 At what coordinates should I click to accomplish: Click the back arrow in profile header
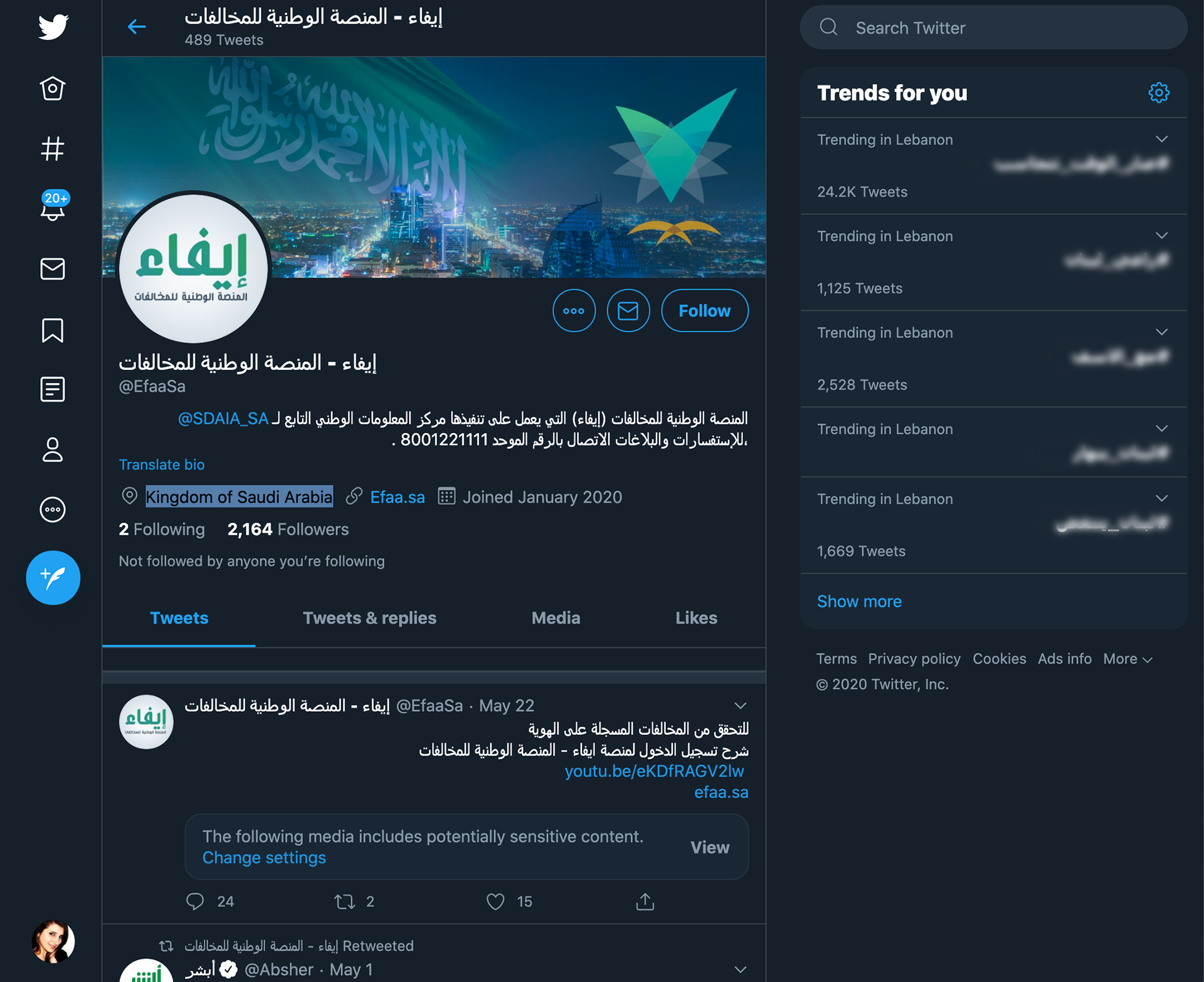point(137,27)
